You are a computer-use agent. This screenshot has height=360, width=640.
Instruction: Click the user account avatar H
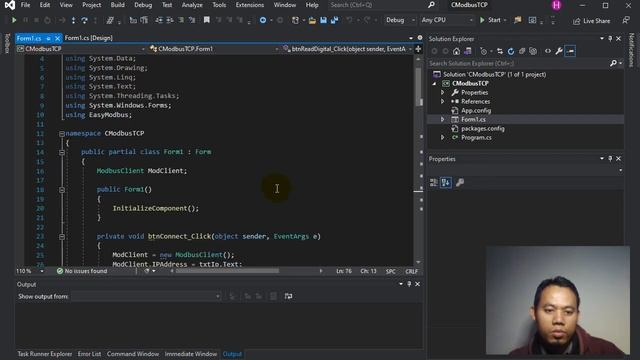[556, 5]
